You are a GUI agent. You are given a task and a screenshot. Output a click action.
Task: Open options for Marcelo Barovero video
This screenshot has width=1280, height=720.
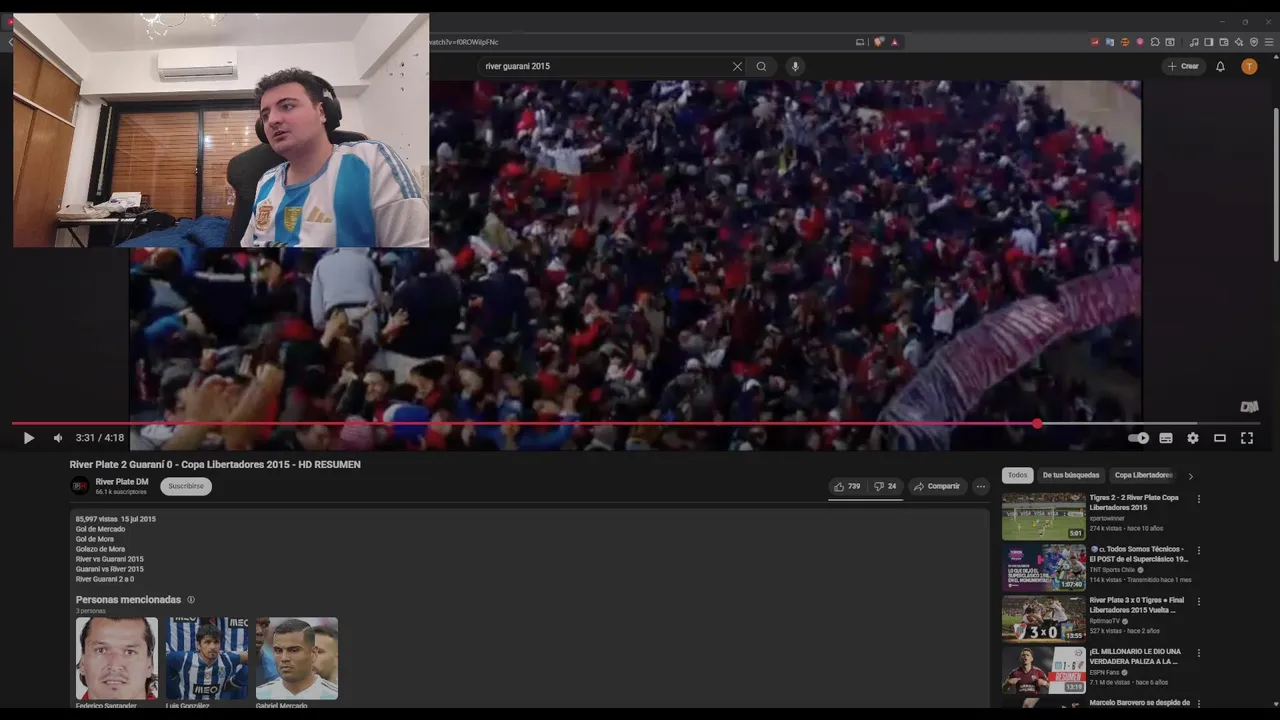click(1199, 704)
